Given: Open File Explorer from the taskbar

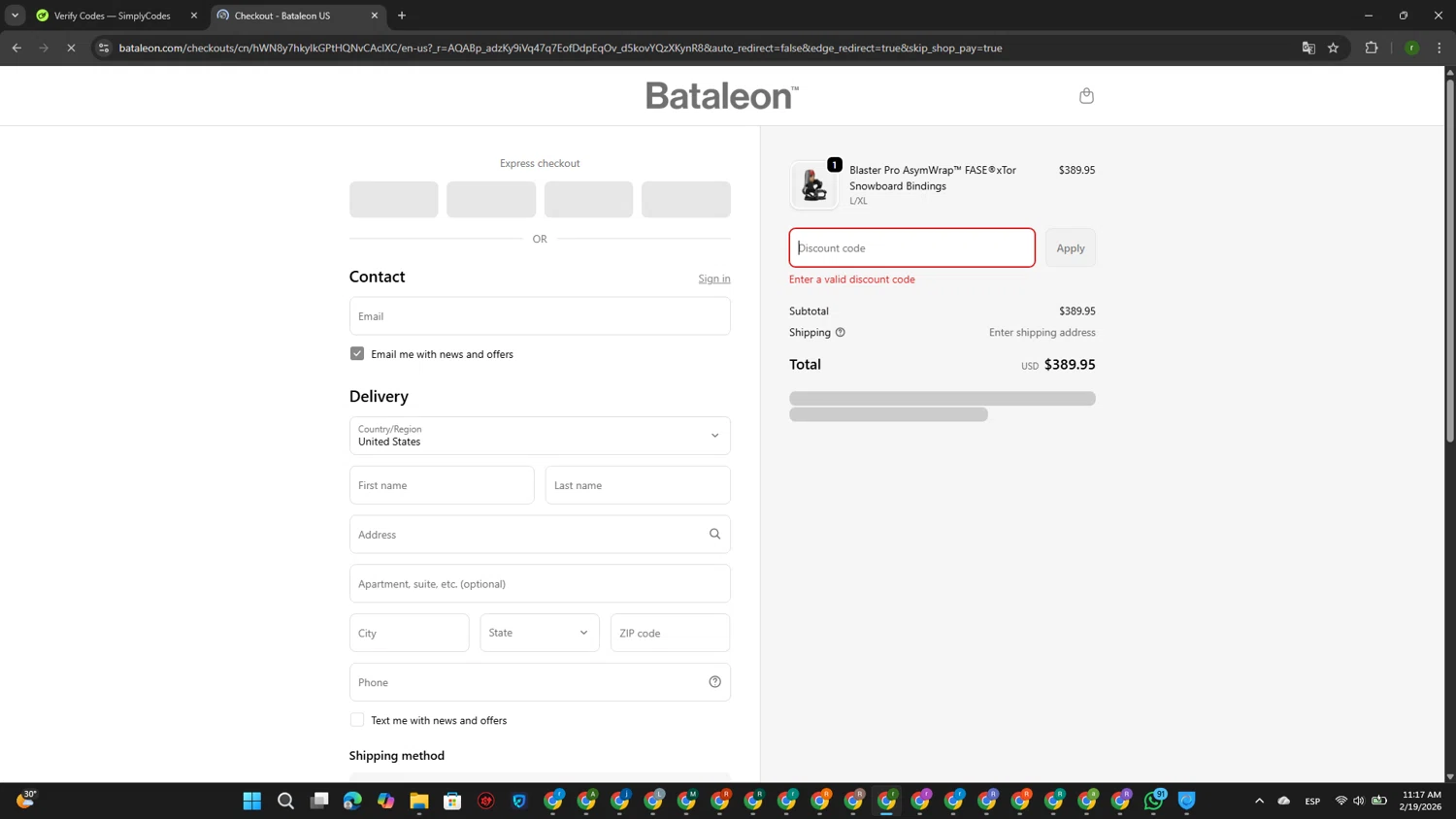Looking at the screenshot, I should click(419, 801).
